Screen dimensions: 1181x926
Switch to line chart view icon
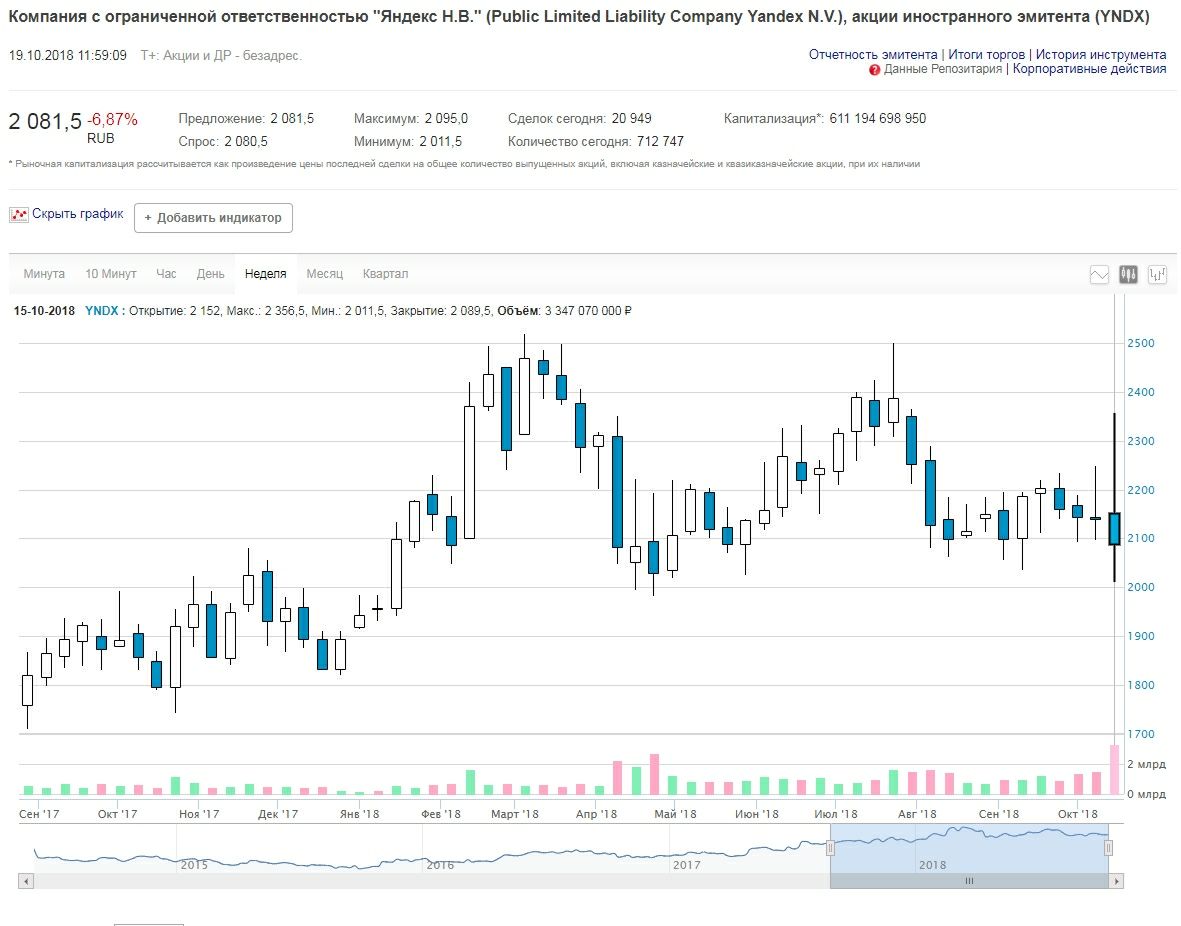(x=1099, y=275)
